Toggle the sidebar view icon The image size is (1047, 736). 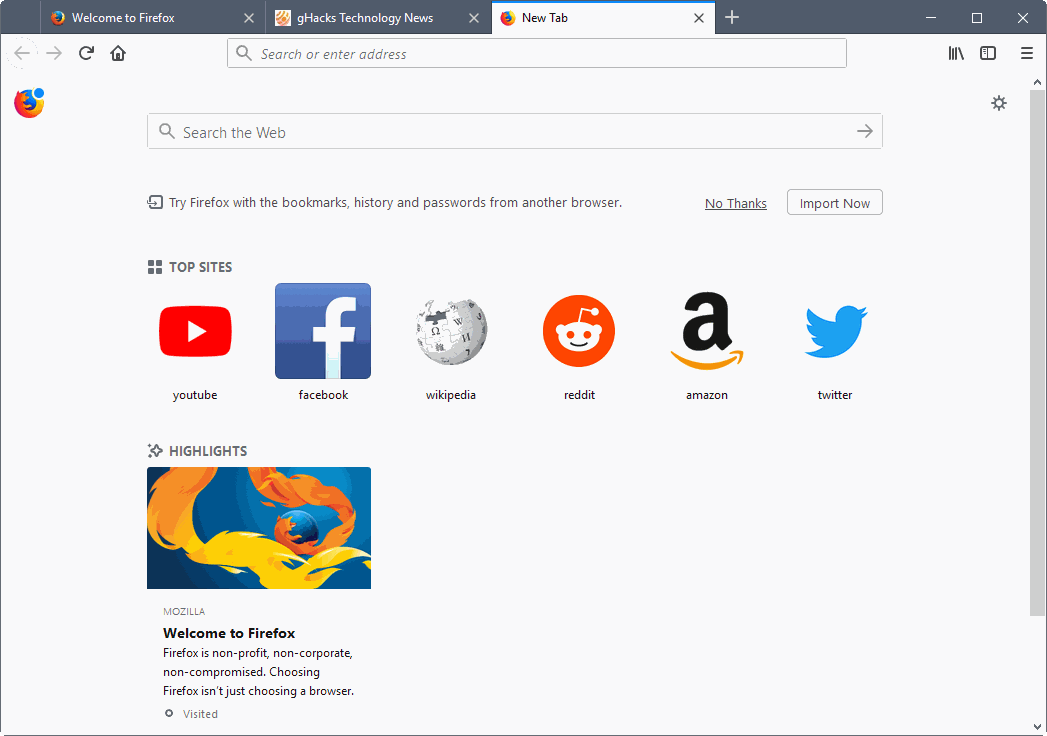point(988,53)
